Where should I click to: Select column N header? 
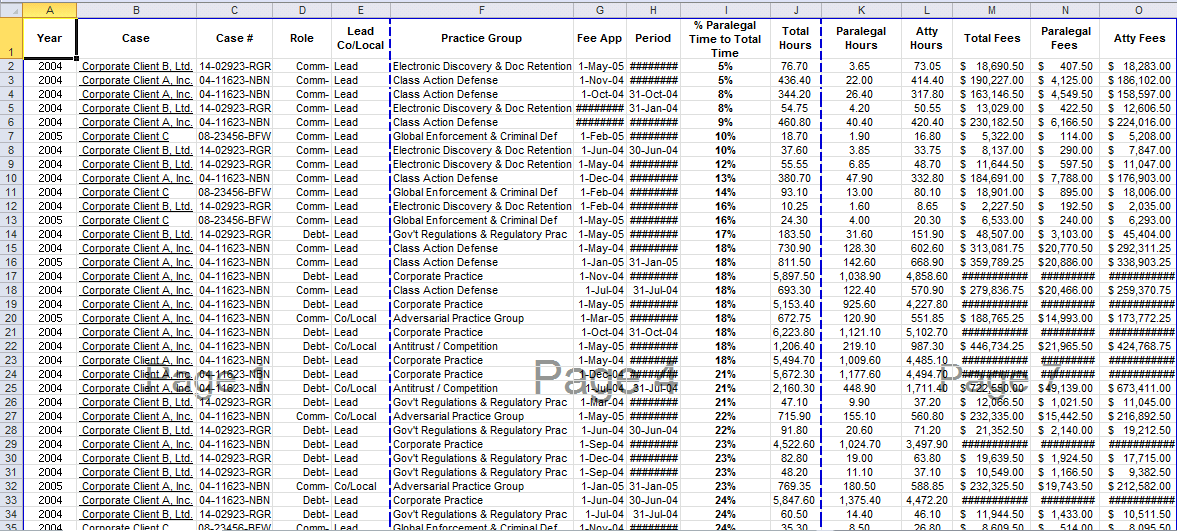pos(1066,9)
